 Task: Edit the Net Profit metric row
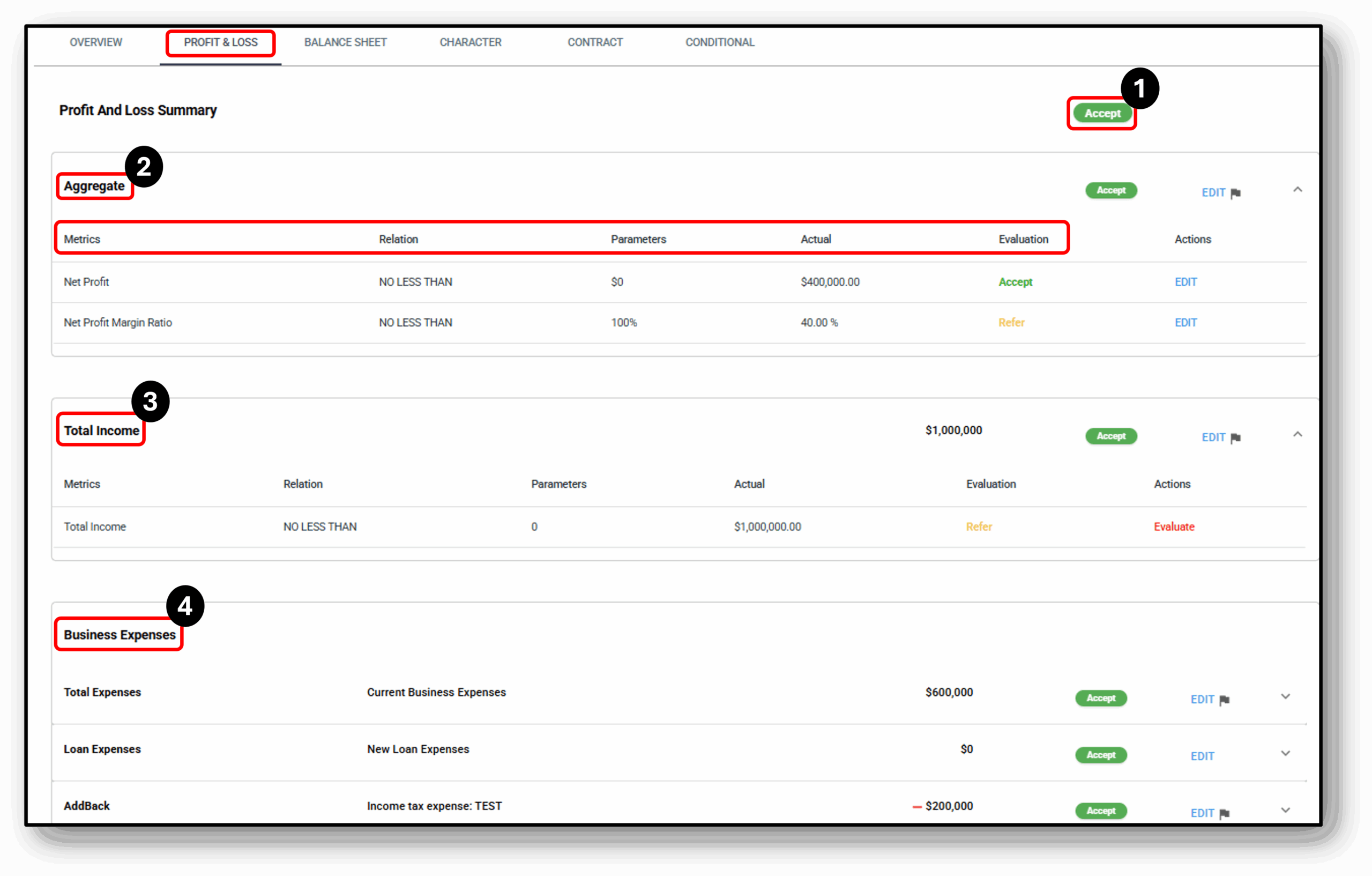[x=1185, y=282]
